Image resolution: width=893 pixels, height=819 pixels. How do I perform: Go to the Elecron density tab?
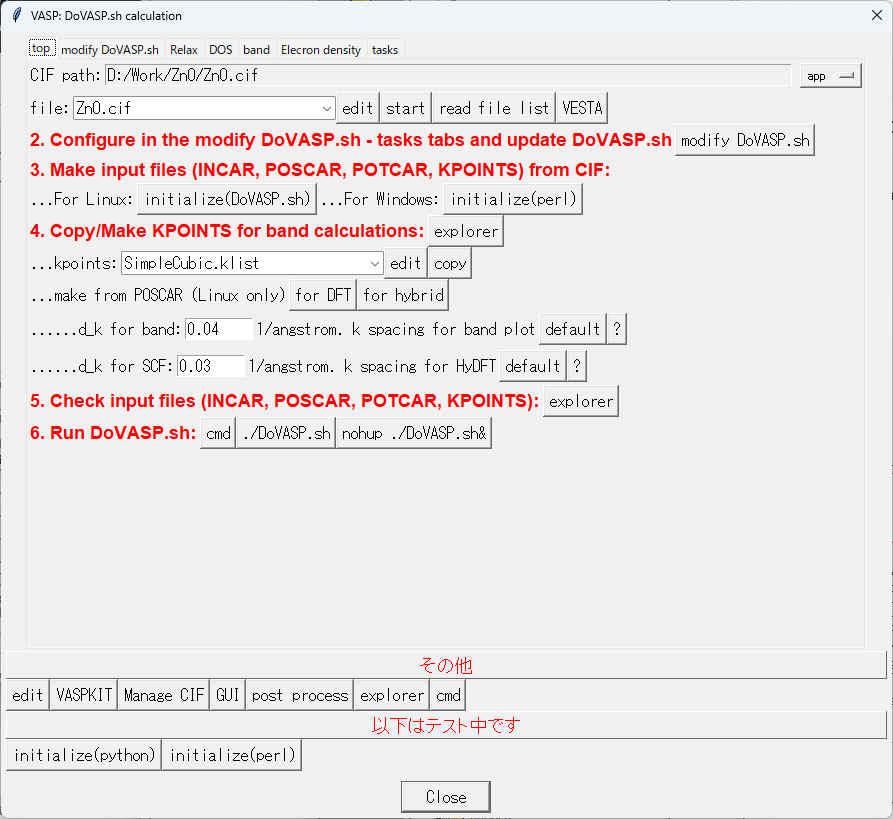(321, 49)
